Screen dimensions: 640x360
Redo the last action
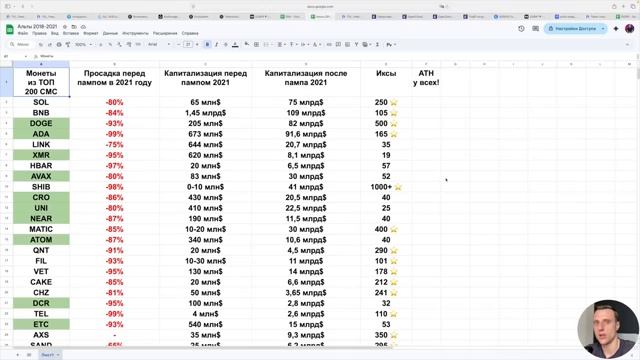(49, 44)
